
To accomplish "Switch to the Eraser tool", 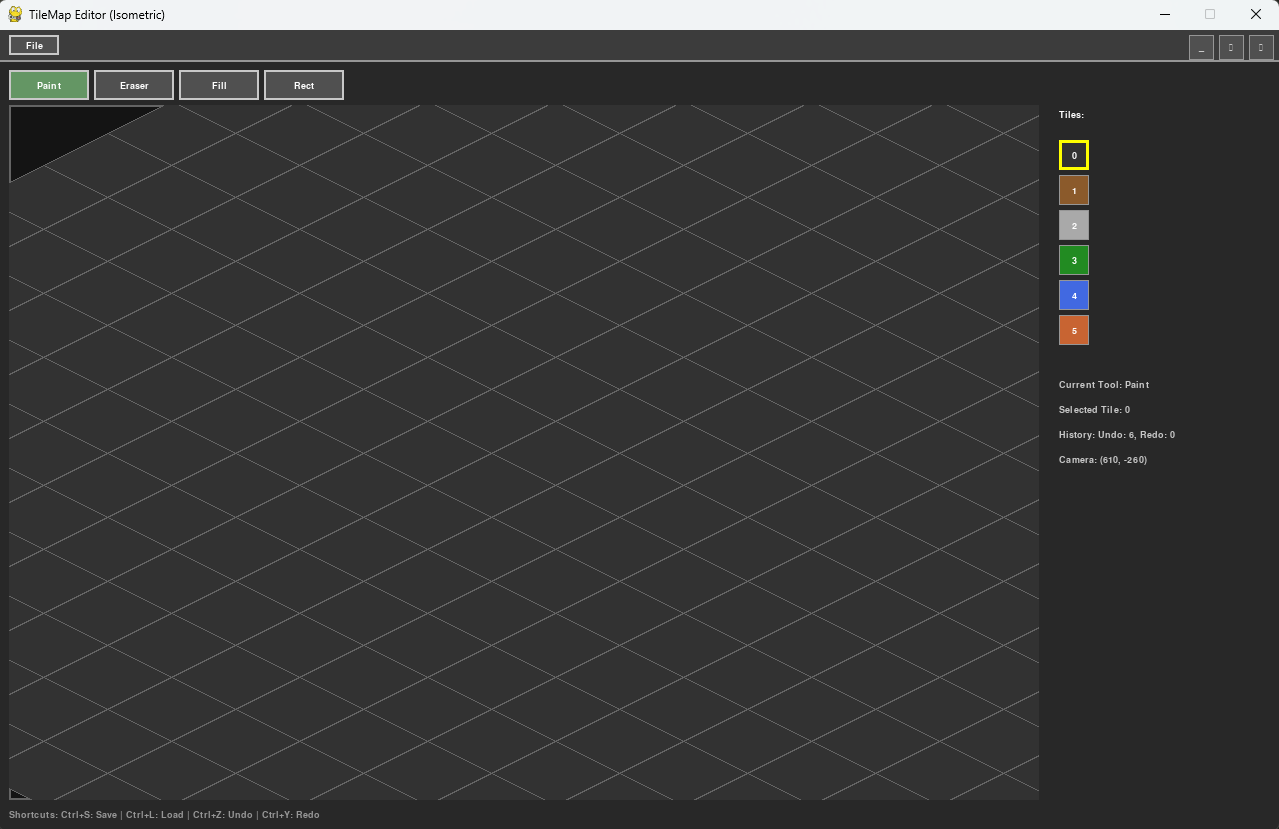I will (x=134, y=85).
